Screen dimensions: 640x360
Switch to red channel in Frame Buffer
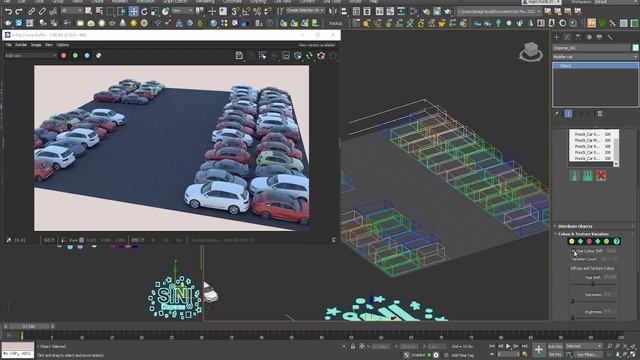point(64,56)
